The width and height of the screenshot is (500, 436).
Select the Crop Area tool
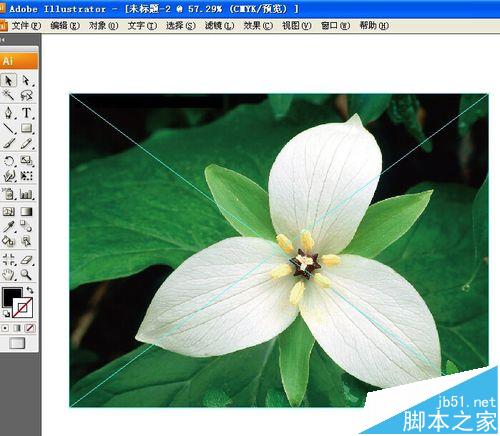[x=8, y=259]
